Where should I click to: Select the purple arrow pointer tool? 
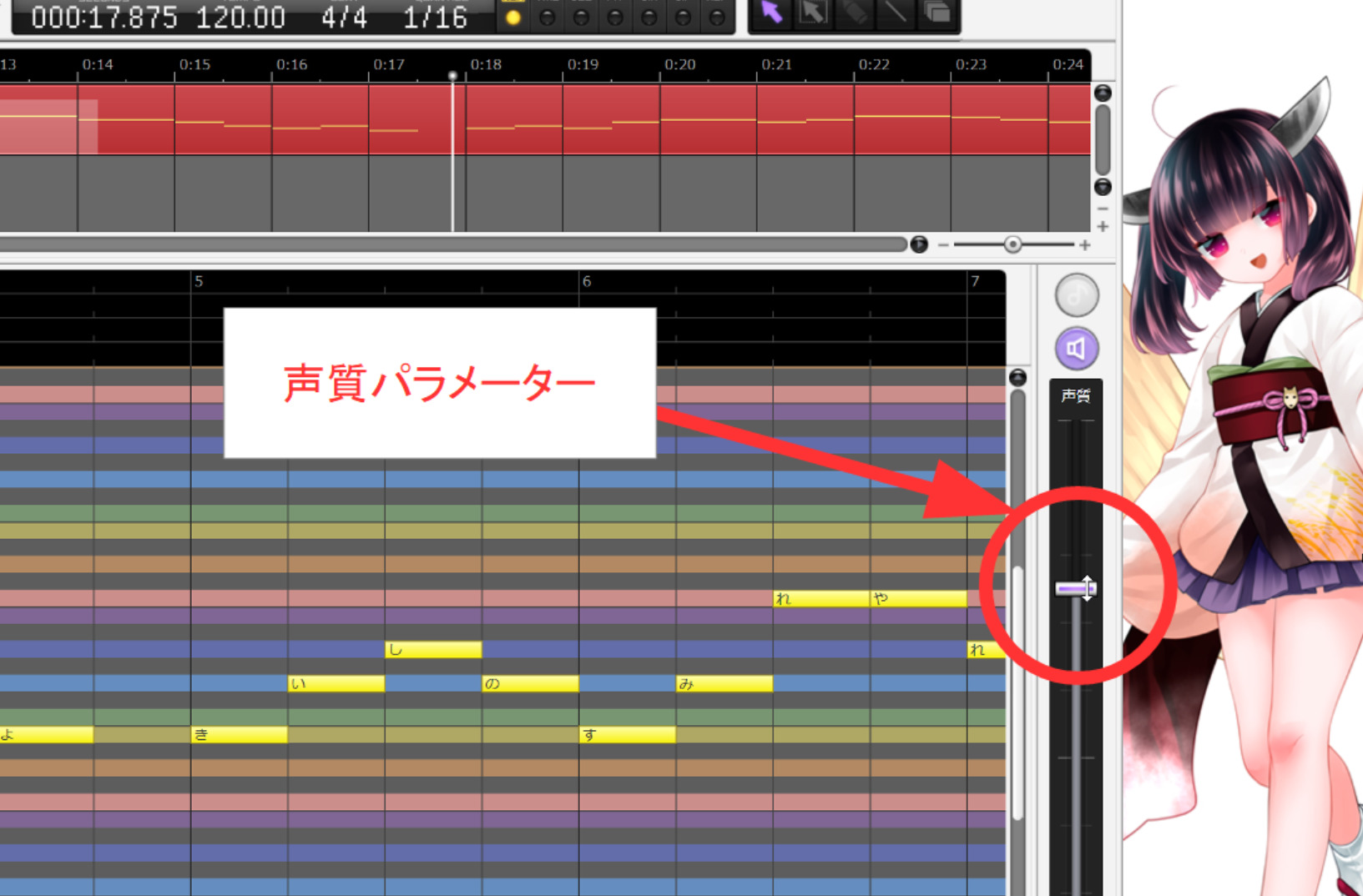pyautogui.click(x=770, y=13)
